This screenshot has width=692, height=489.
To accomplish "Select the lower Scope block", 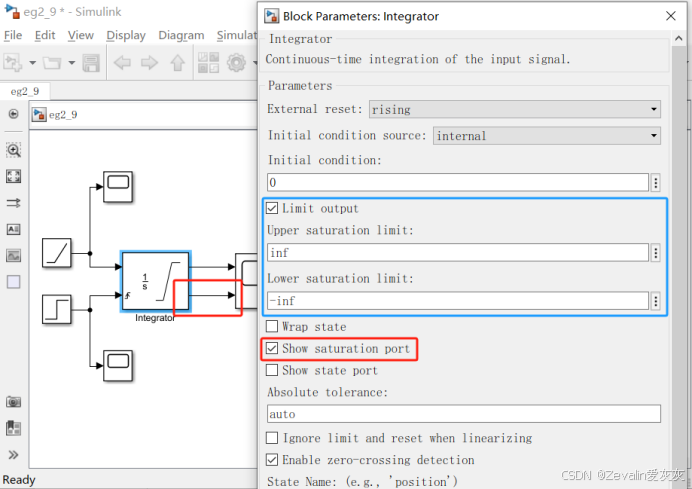I will click(118, 365).
